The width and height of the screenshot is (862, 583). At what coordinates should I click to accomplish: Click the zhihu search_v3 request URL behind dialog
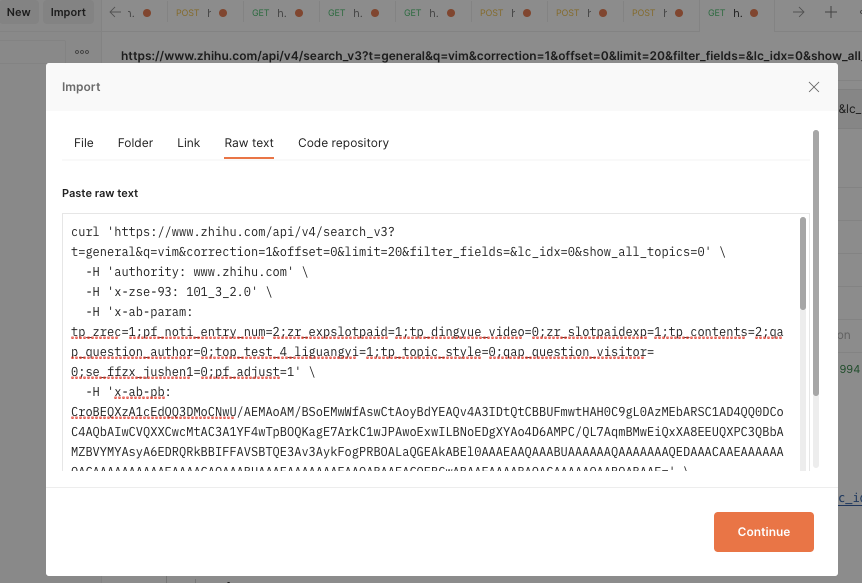coord(490,56)
